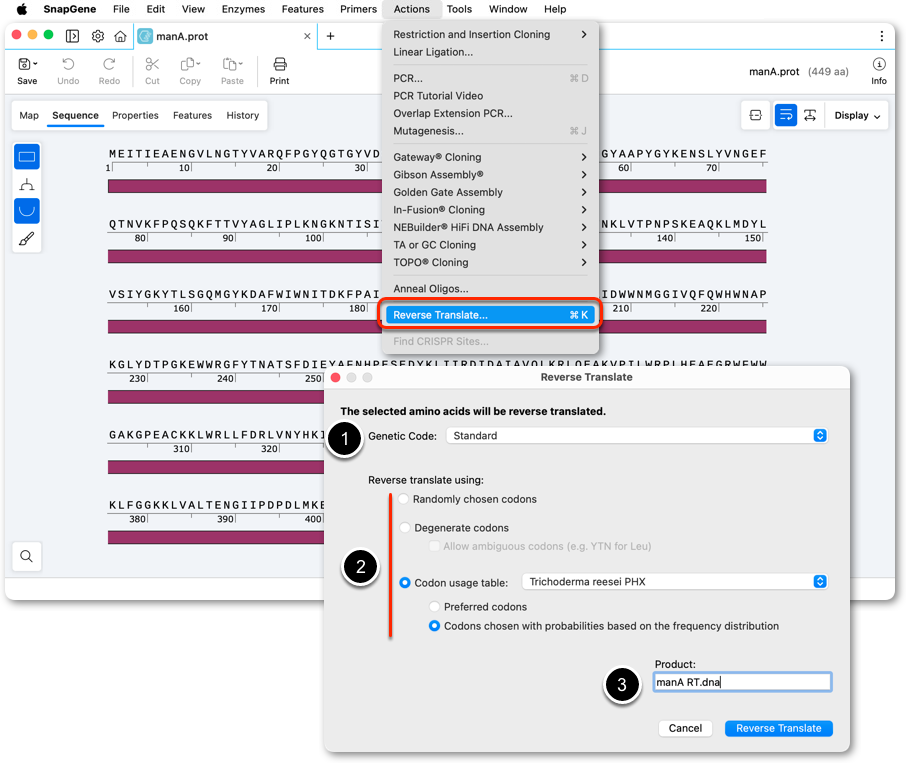Open settings gear icon in tab bar

click(98, 36)
